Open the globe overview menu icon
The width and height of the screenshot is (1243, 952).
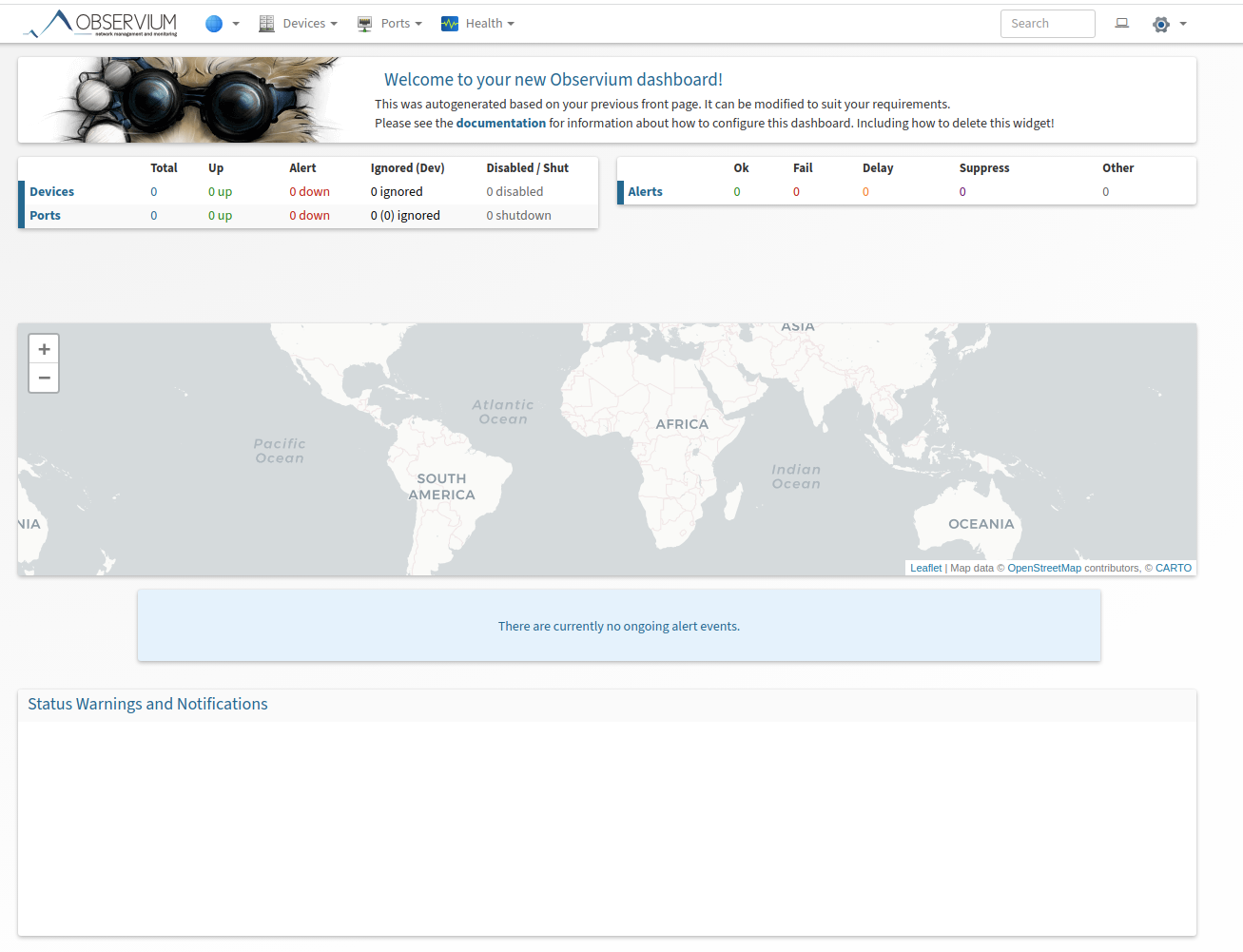[x=214, y=24]
